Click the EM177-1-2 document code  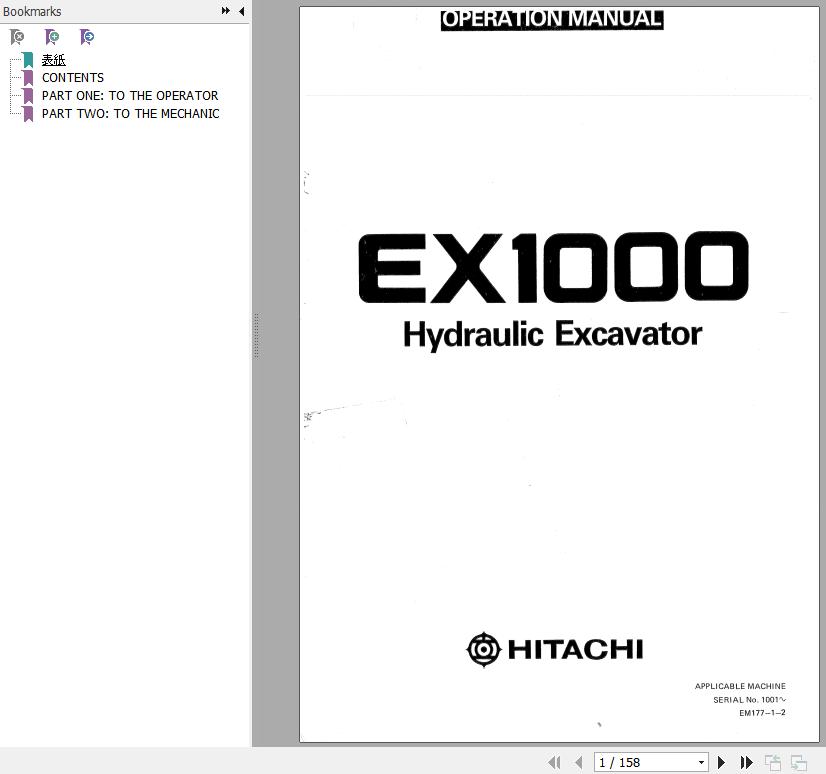pyautogui.click(x=762, y=713)
